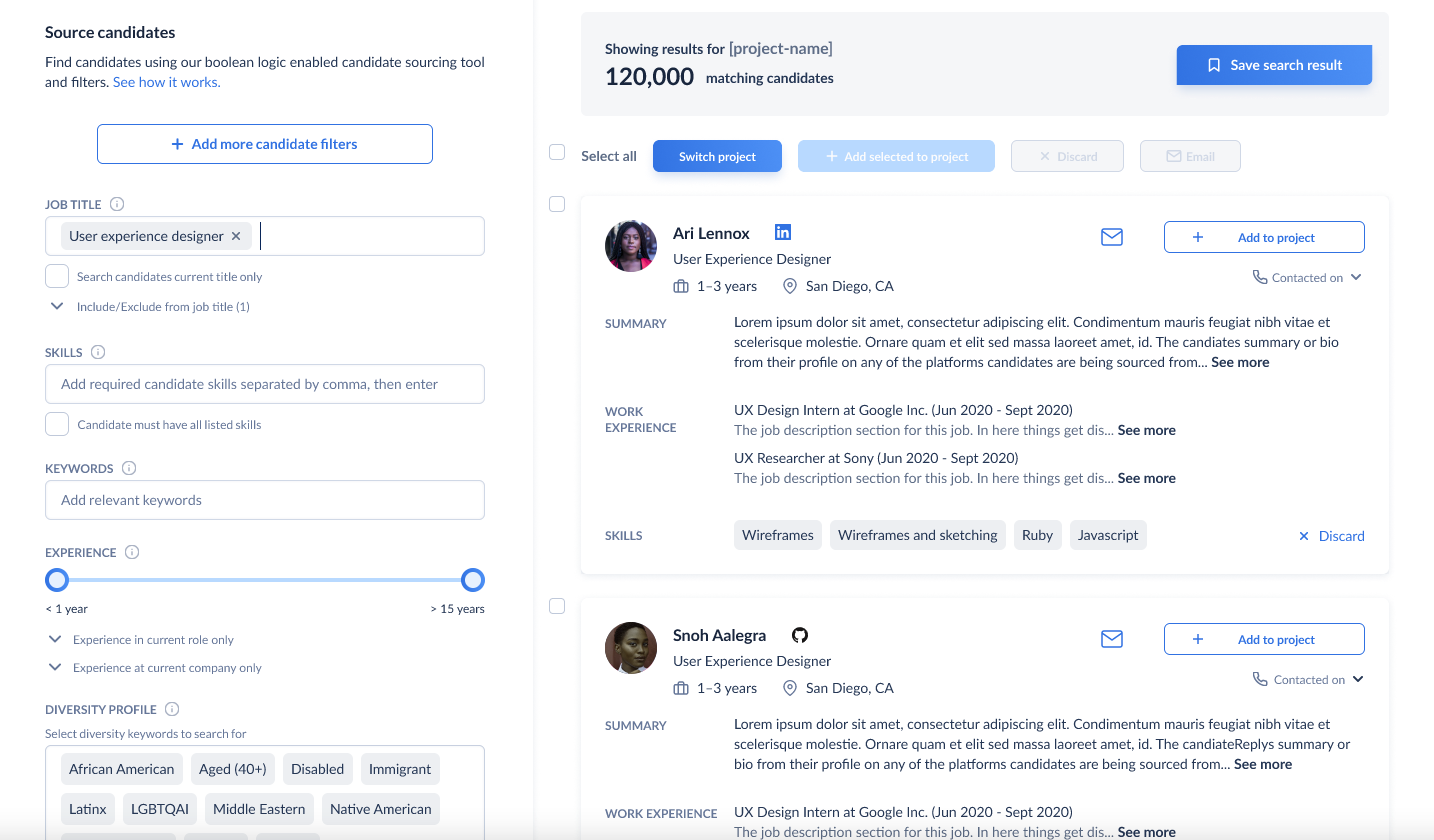Click the location pin on Ari Lennox card

tap(789, 286)
